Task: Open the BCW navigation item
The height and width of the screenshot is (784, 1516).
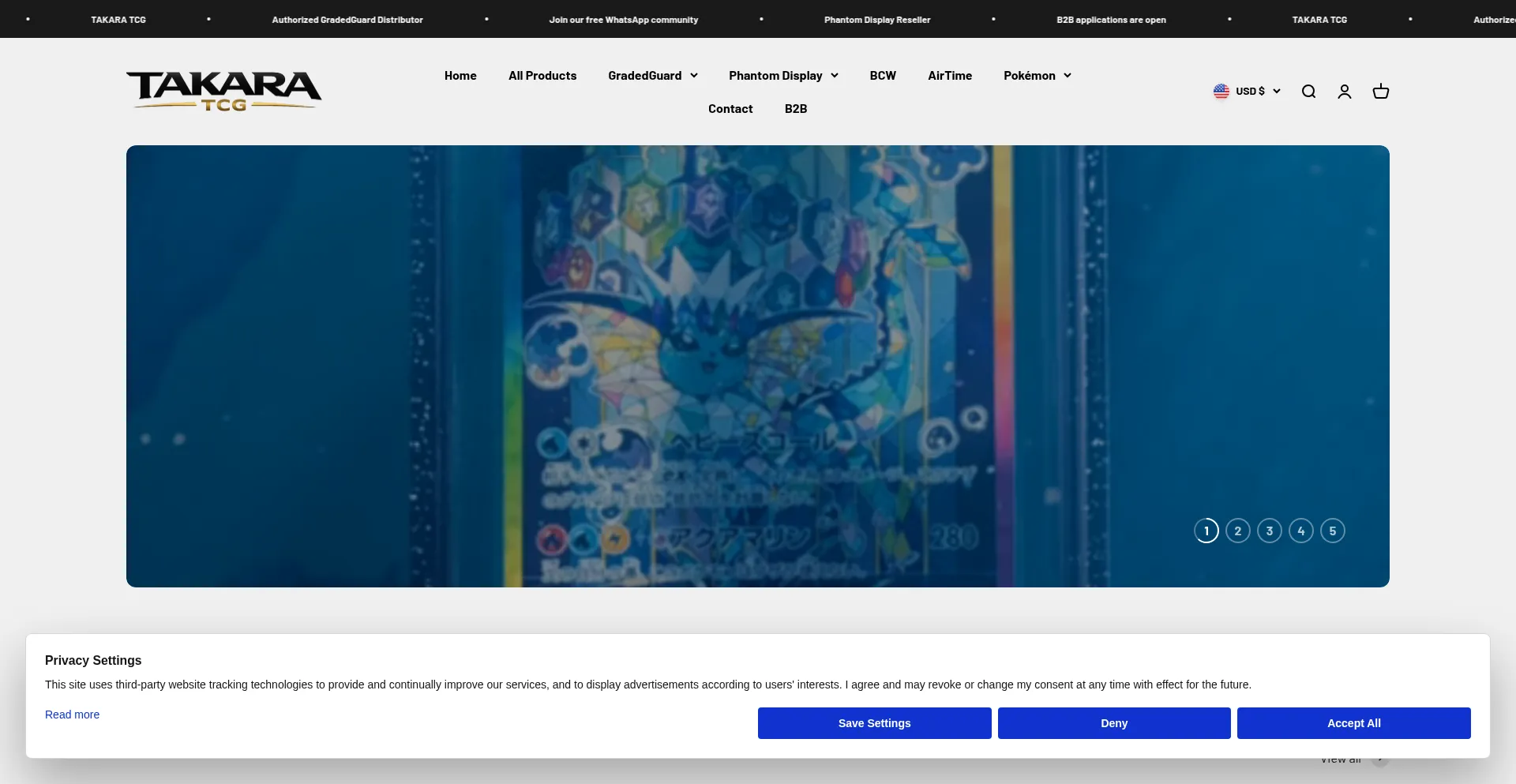Action: [x=883, y=76]
